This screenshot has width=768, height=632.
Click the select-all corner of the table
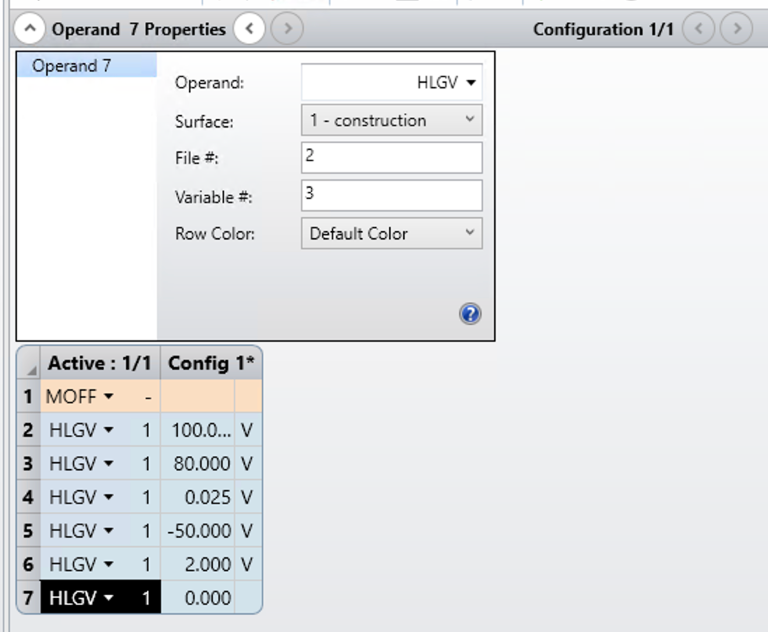(28, 363)
